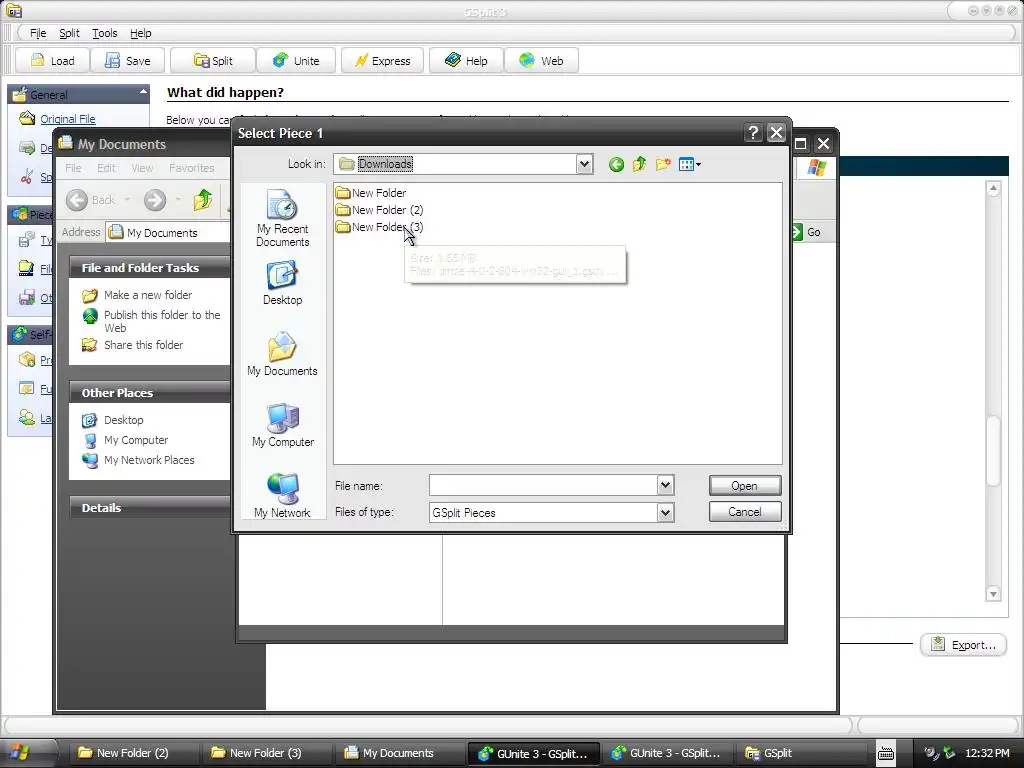The width and height of the screenshot is (1024, 768).
Task: Click the Web toolbar button
Action: click(x=541, y=61)
